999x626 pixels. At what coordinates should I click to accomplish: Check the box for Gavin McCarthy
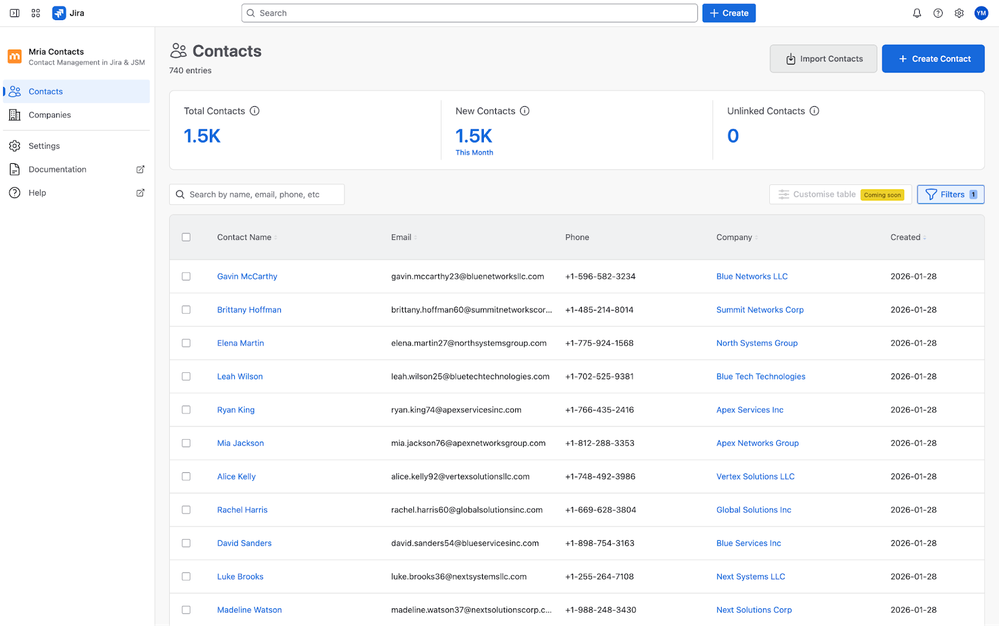coord(186,276)
